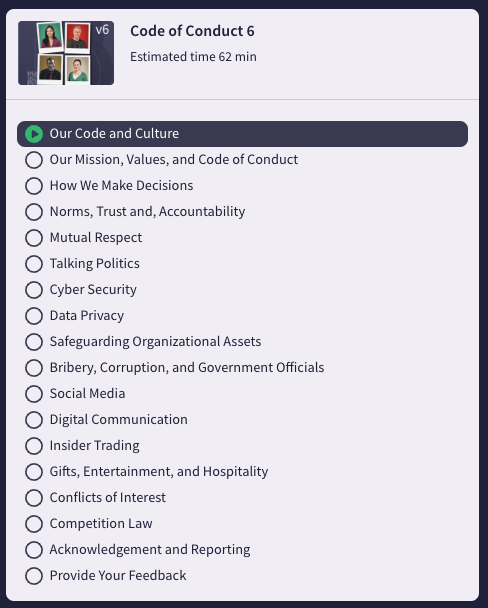Select the circle beside Our Mission, Values, and Code of Conduct
This screenshot has width=488, height=608.
(34, 160)
